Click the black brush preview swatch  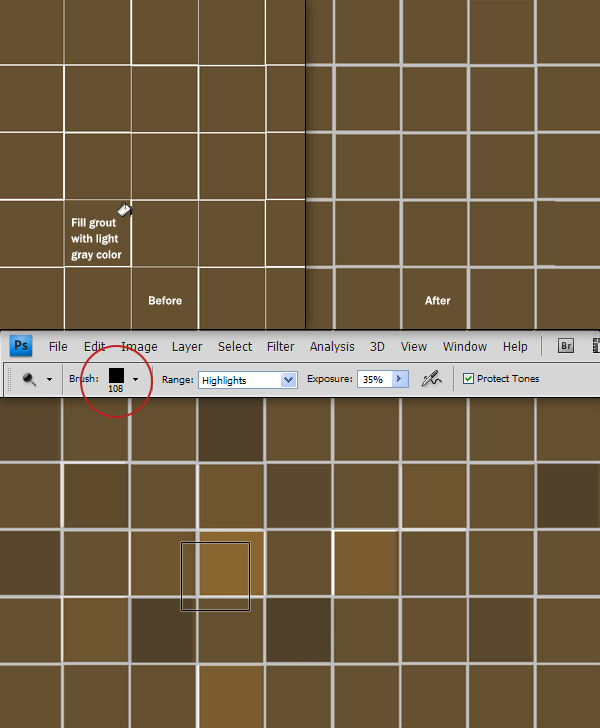pos(116,376)
